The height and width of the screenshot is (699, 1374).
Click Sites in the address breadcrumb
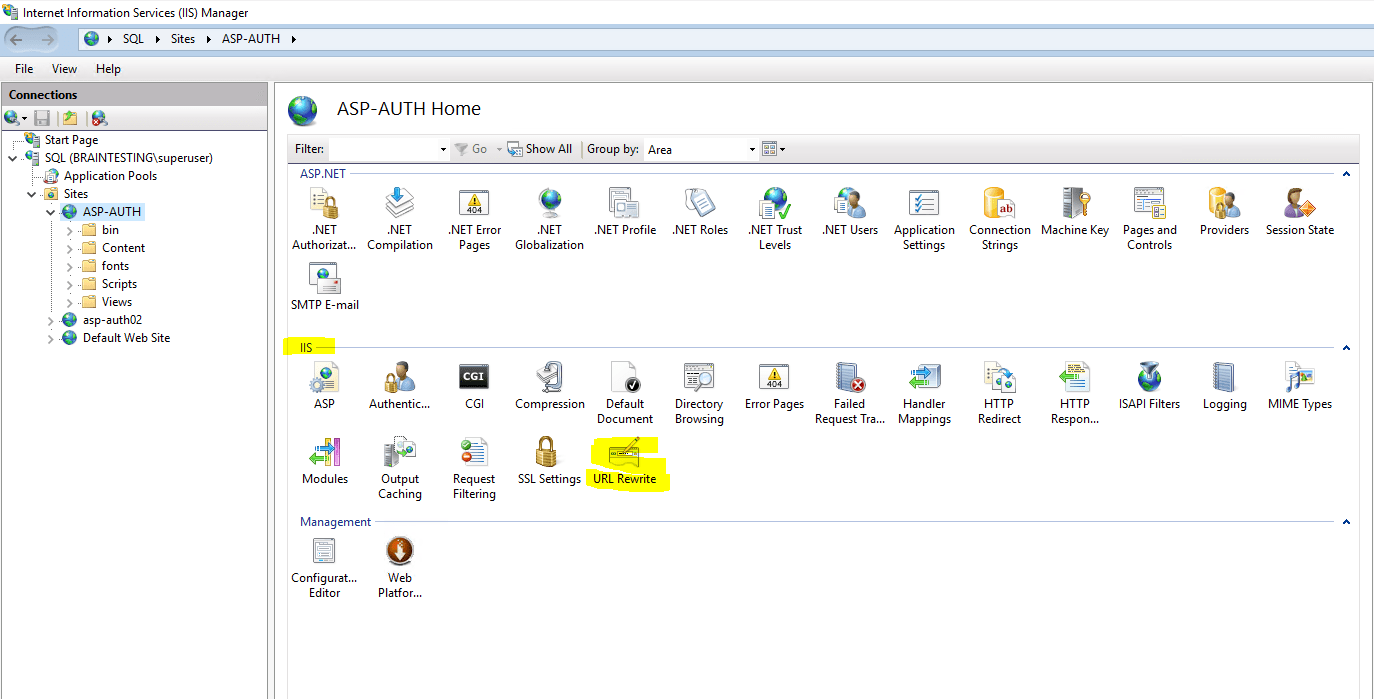[x=183, y=39]
